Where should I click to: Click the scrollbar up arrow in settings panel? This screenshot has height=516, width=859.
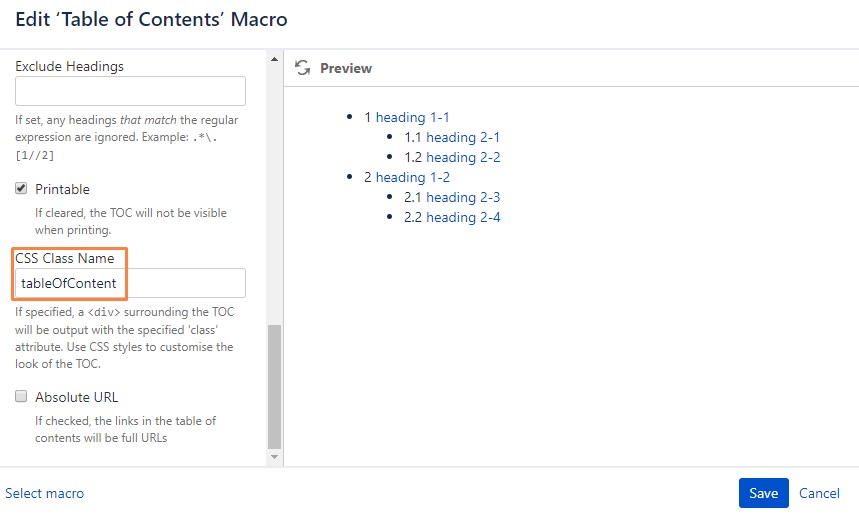click(x=274, y=59)
